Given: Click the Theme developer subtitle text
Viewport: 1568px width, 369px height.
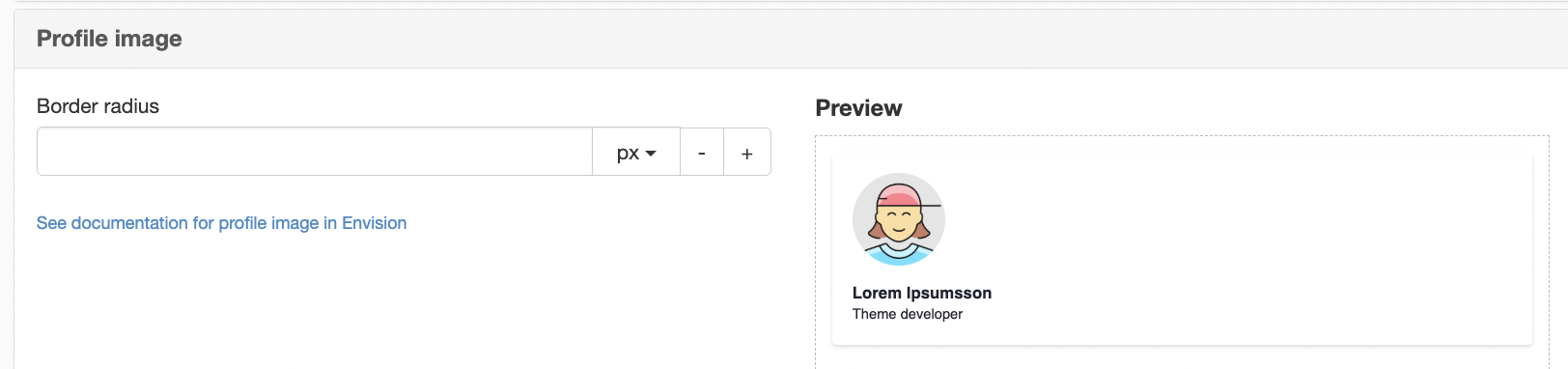Looking at the screenshot, I should [908, 314].
